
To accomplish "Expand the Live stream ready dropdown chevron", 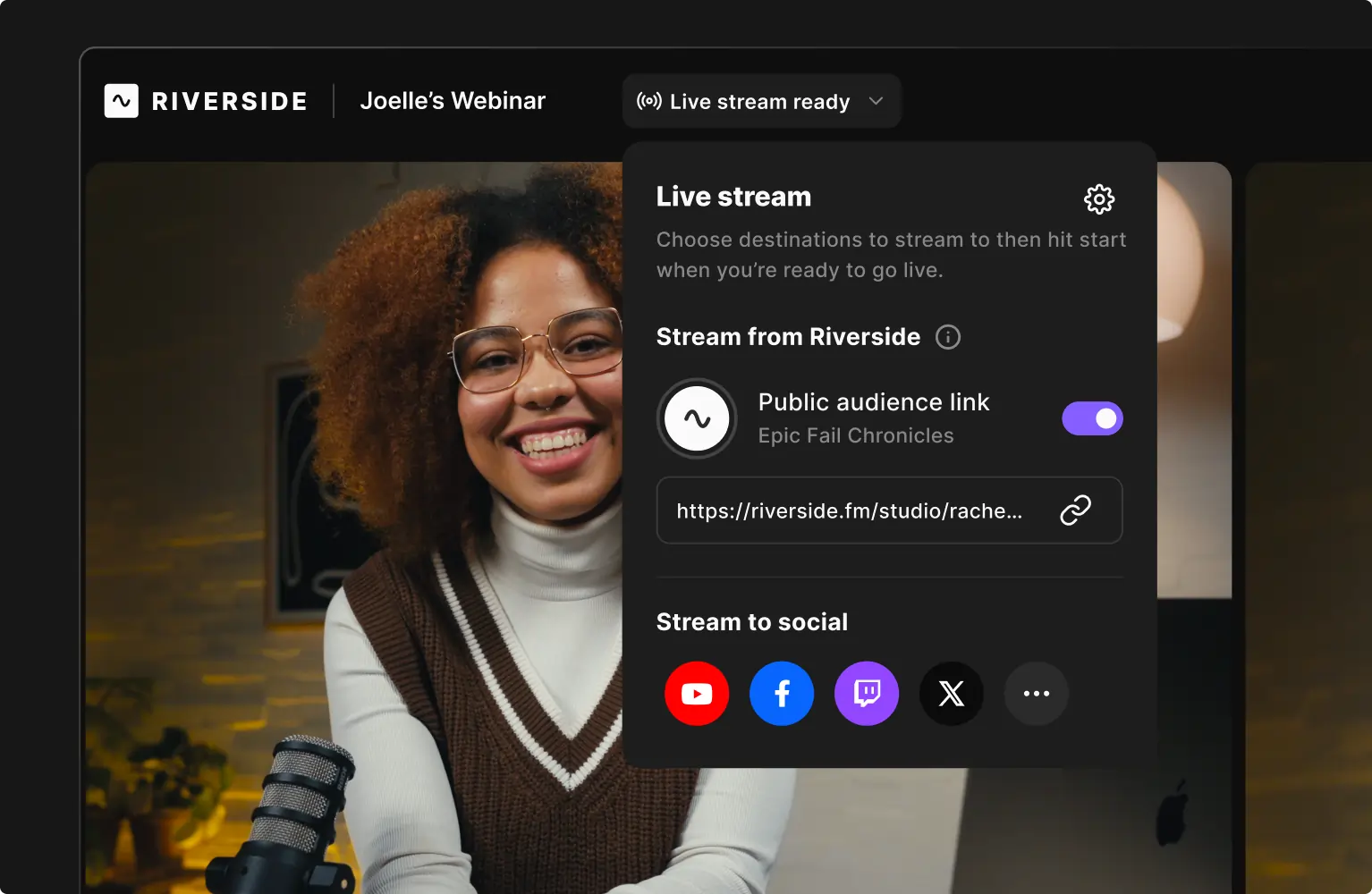I will 877,101.
